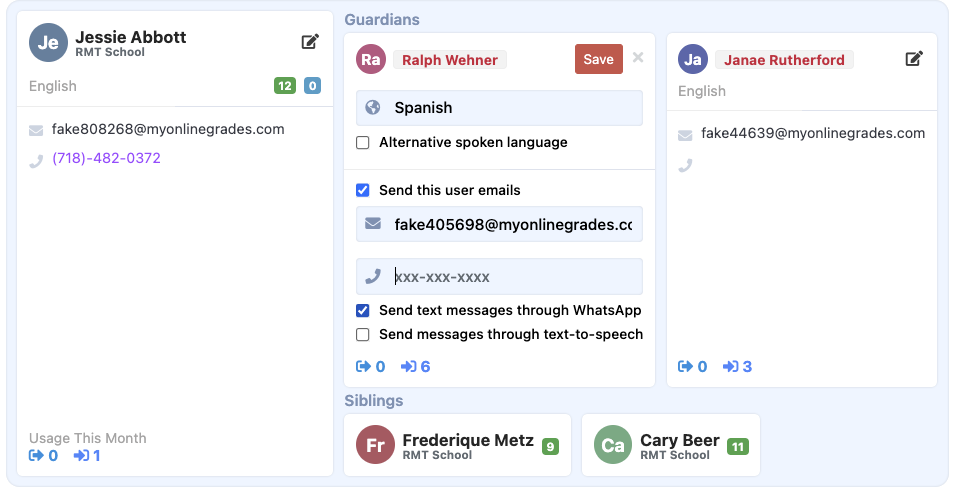Screen dimensions: 955x491
Task: Click Jessie Abbott's phone number link
Action: (106, 158)
